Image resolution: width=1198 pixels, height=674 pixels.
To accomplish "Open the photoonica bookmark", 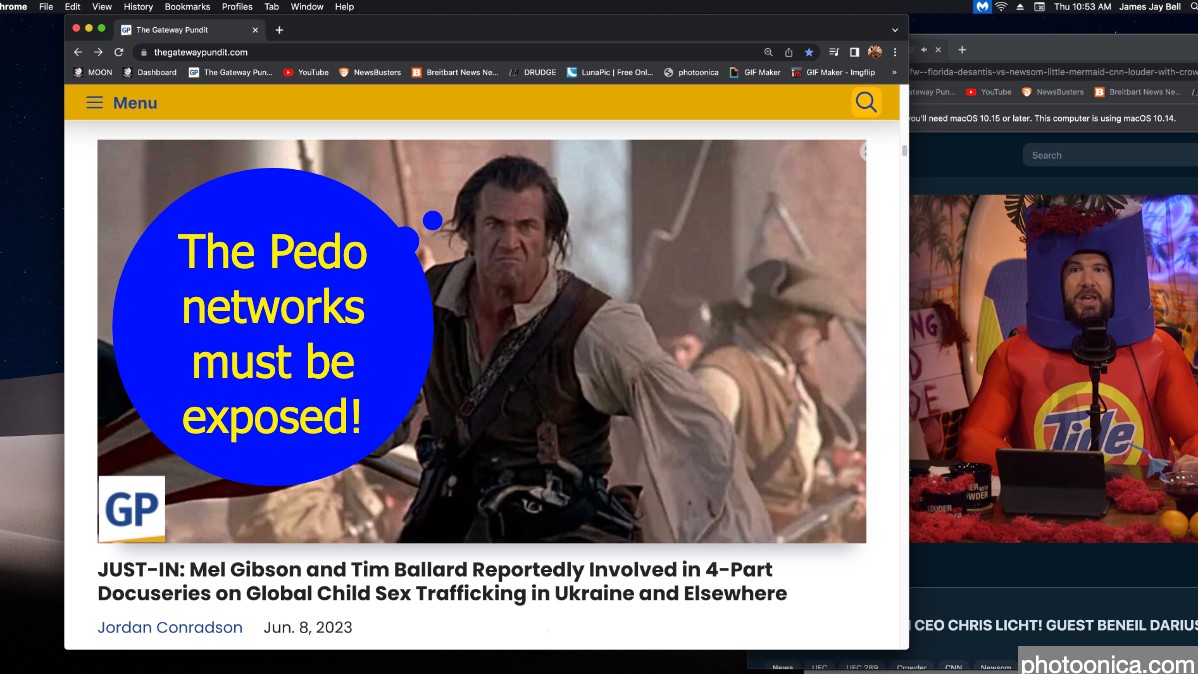I will pyautogui.click(x=691, y=73).
